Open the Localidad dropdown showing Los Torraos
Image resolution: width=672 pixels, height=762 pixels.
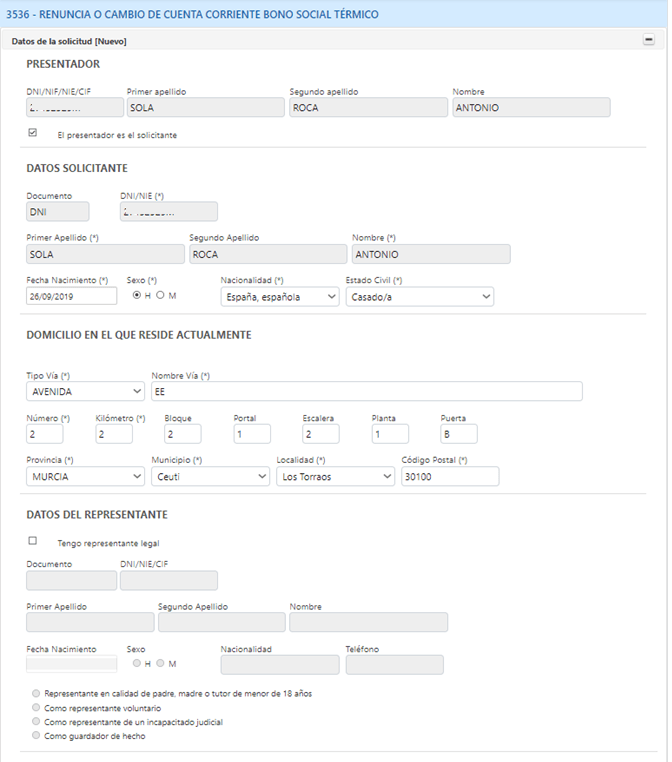pyautogui.click(x=335, y=476)
